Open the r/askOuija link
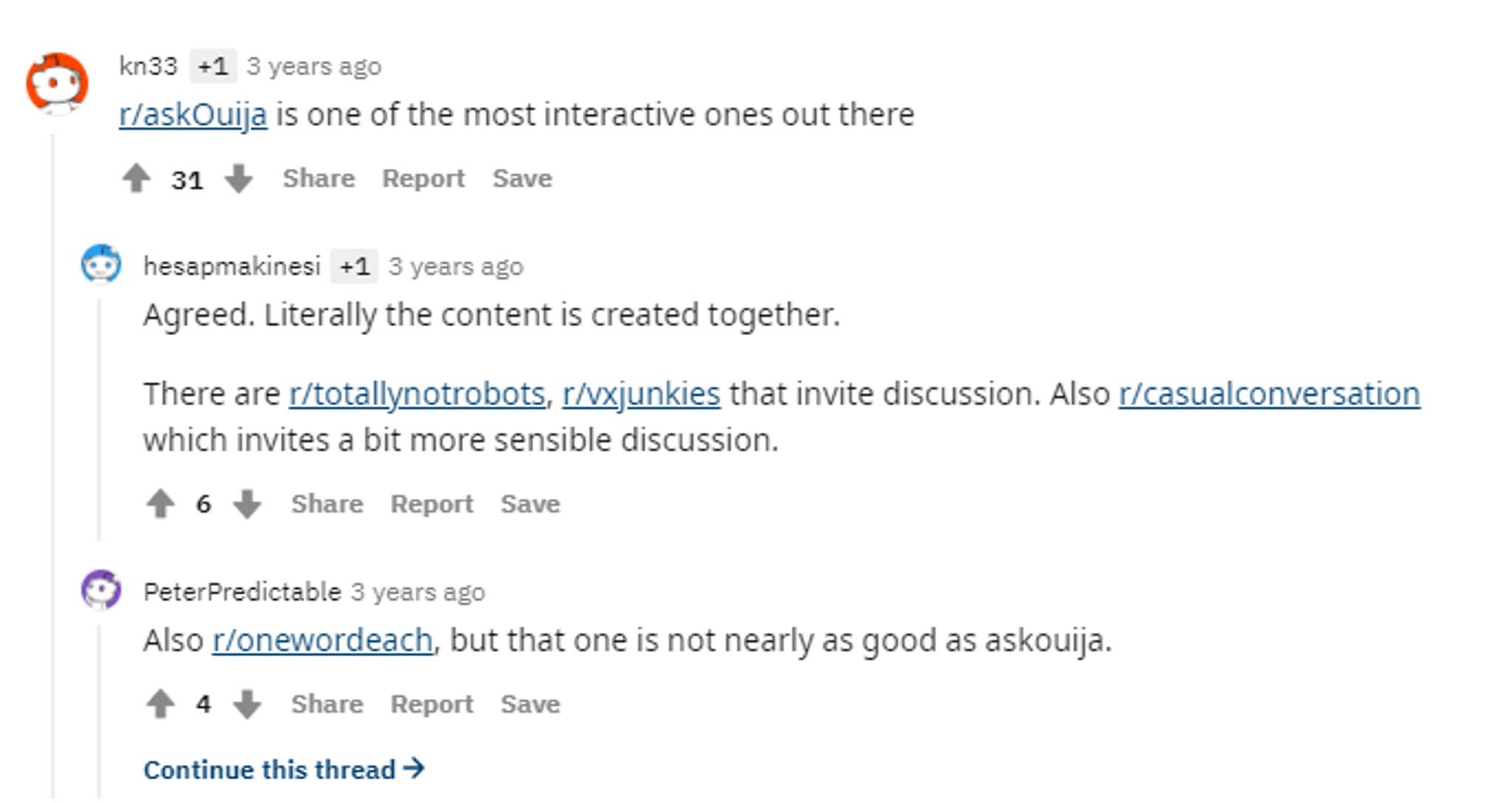This screenshot has width=1512, height=803. tap(193, 115)
